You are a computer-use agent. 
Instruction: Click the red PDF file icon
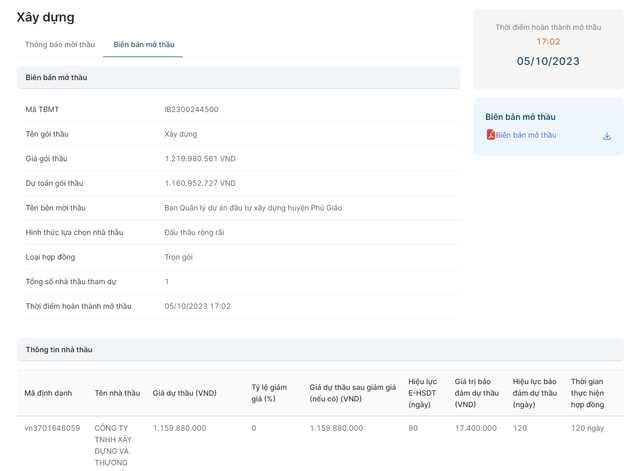[490, 135]
